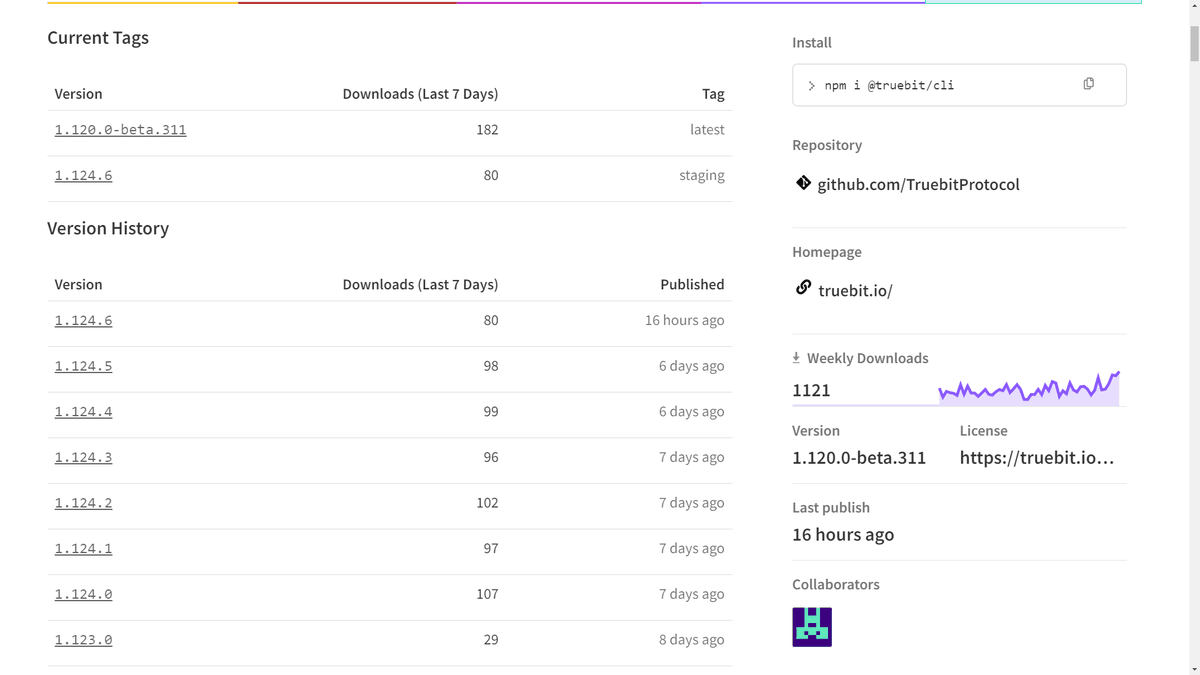Click the Last publish value '16 hours ago'
Screen dimensions: 1200x675
click(843, 535)
